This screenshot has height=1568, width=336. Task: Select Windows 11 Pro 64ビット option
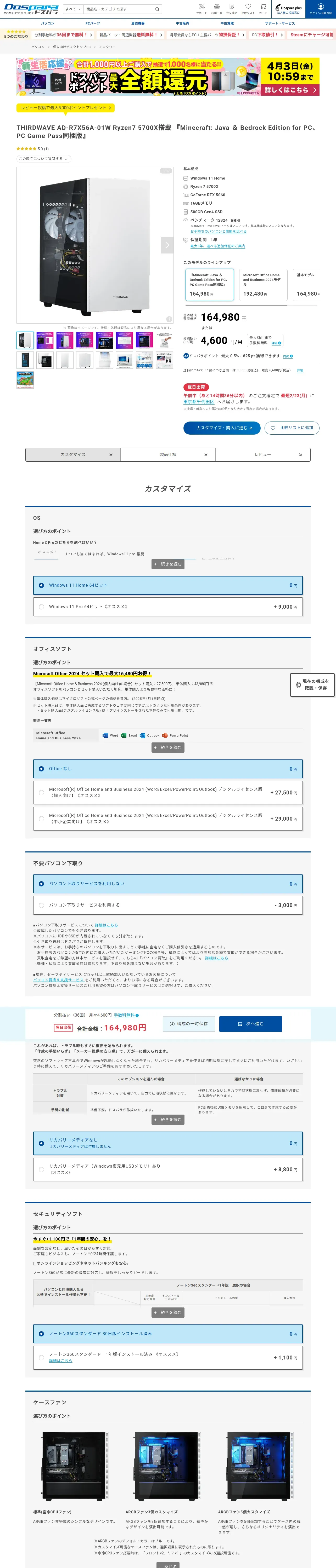click(x=168, y=607)
